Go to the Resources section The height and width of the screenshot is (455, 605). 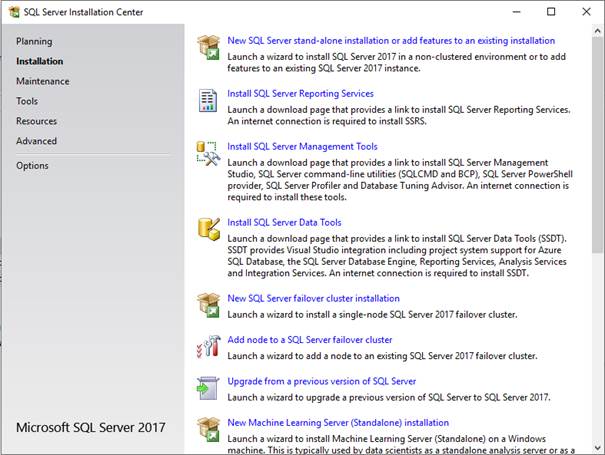coord(36,121)
